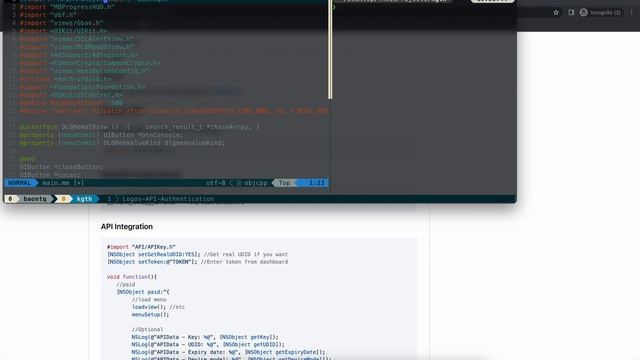
Task: Click the 1:23 cursor position indicator
Action: click(316, 183)
